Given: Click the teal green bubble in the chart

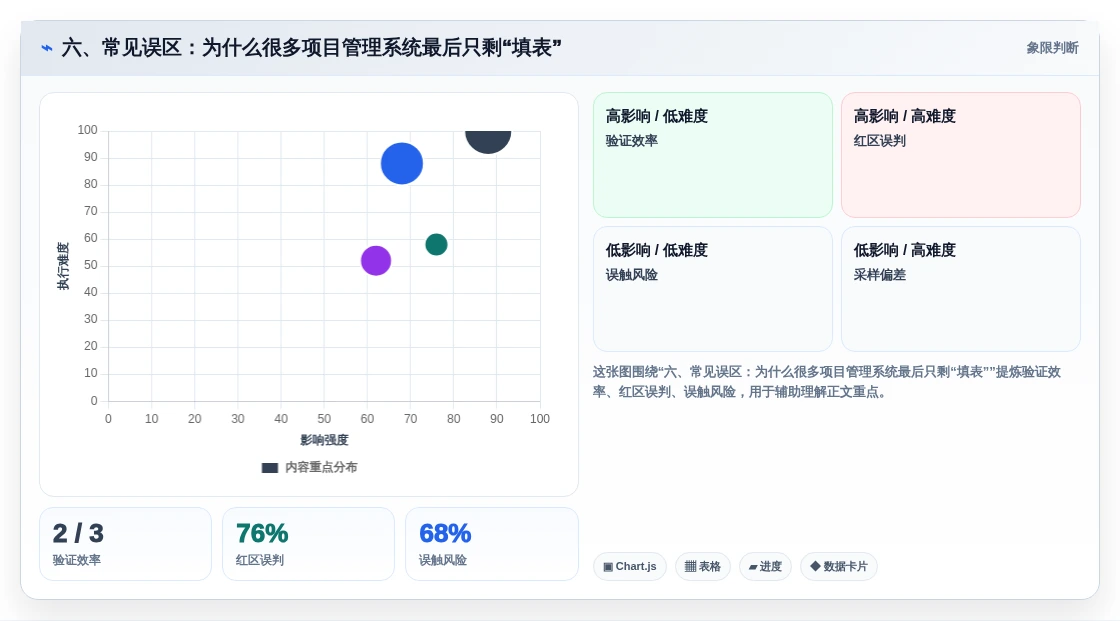Looking at the screenshot, I should 436,244.
